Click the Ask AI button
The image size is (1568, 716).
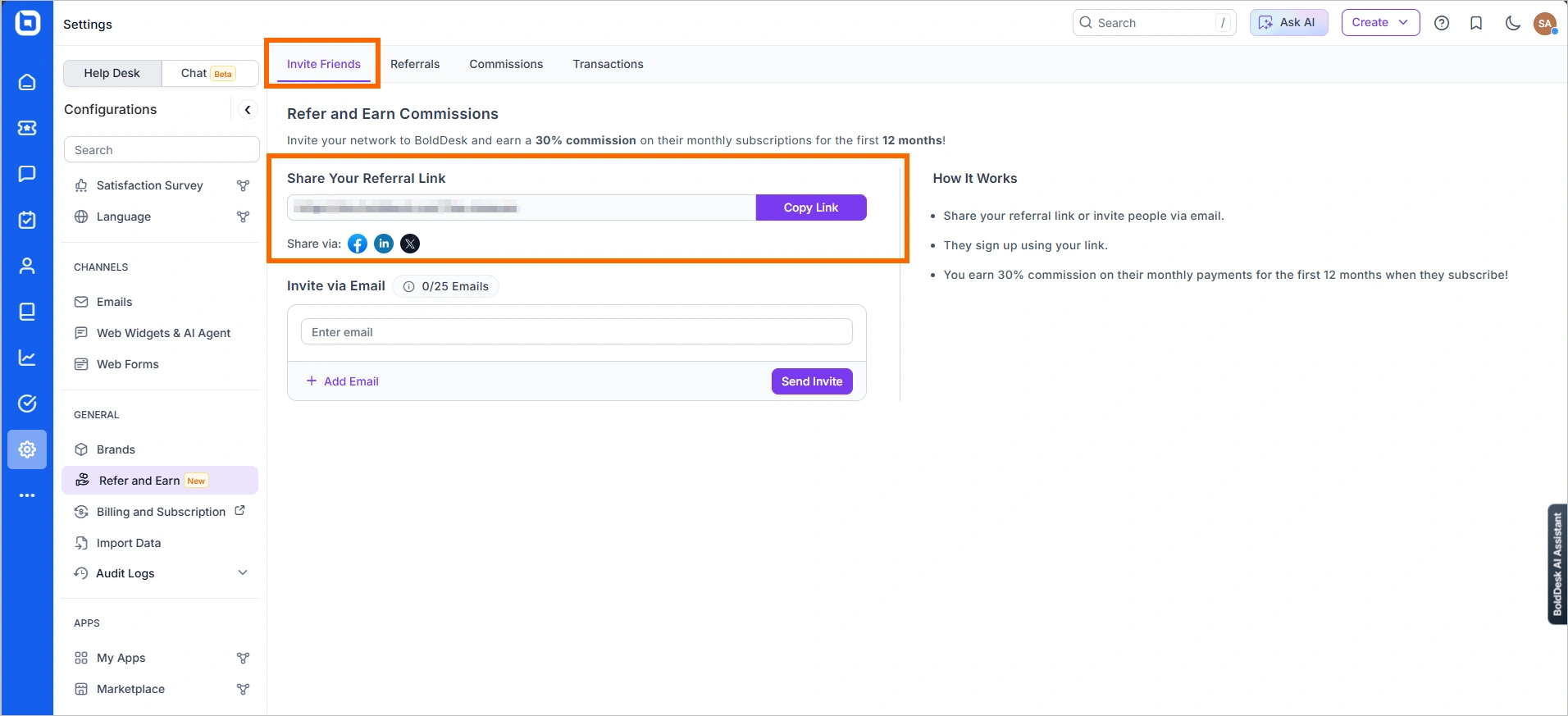click(x=1288, y=23)
